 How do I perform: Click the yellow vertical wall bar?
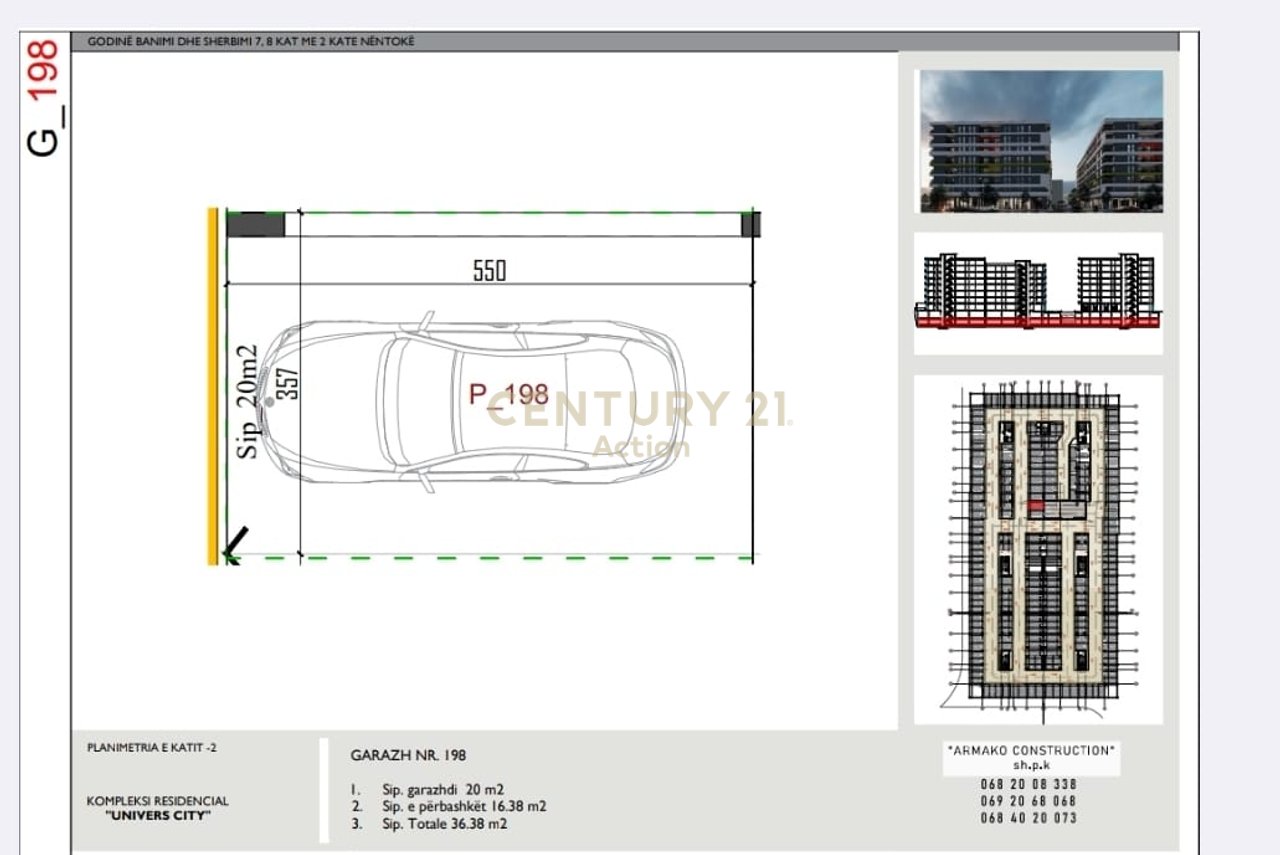[x=212, y=386]
